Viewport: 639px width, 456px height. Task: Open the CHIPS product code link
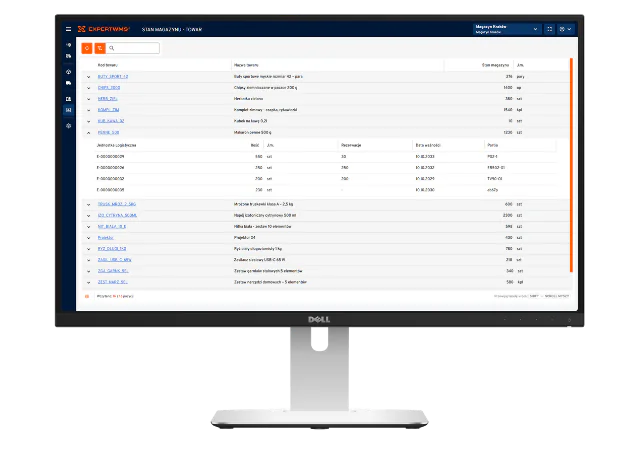click(109, 88)
